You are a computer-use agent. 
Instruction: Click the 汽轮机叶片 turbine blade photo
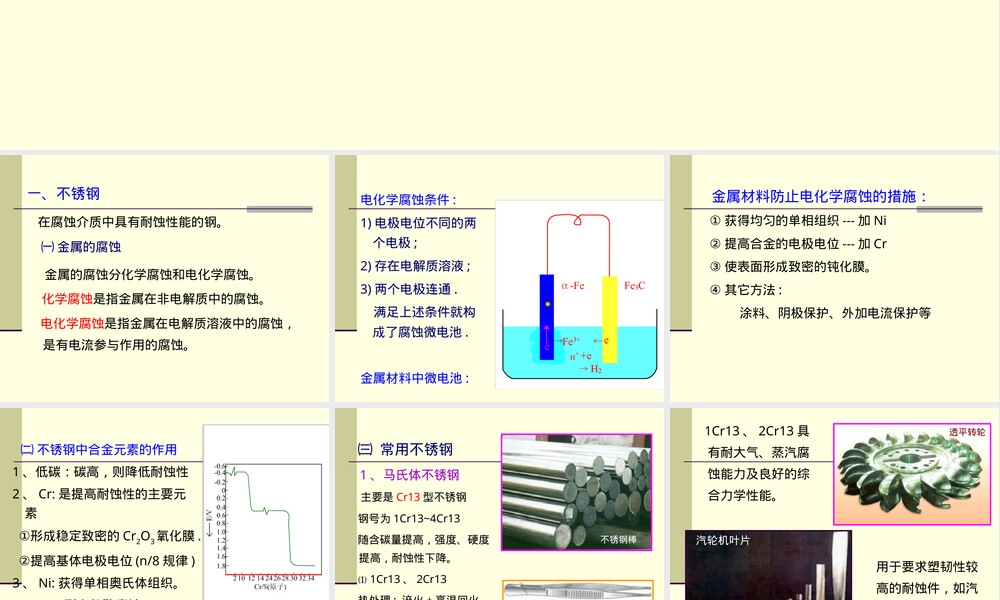768,565
